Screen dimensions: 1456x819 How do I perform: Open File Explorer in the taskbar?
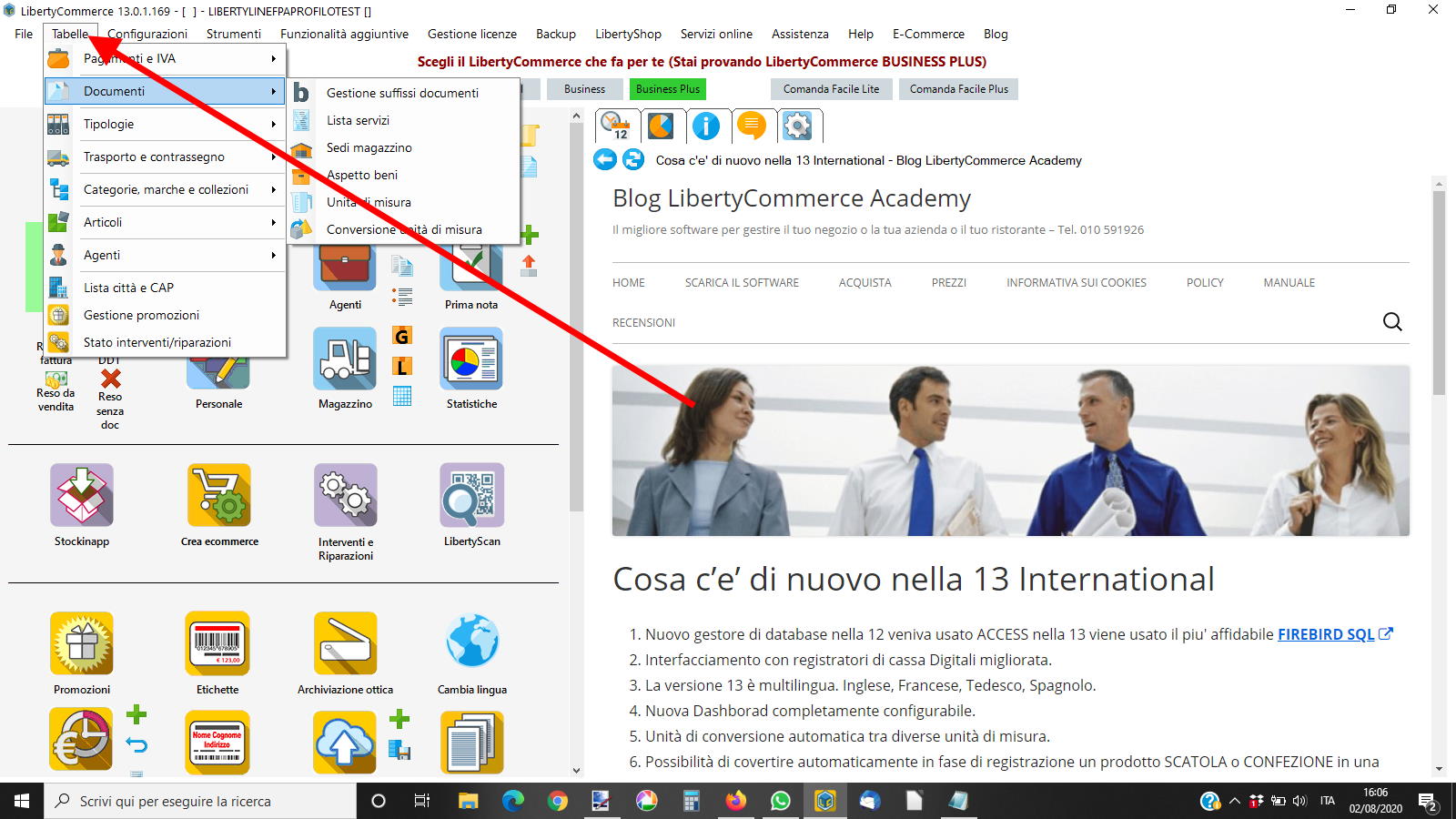[469, 801]
